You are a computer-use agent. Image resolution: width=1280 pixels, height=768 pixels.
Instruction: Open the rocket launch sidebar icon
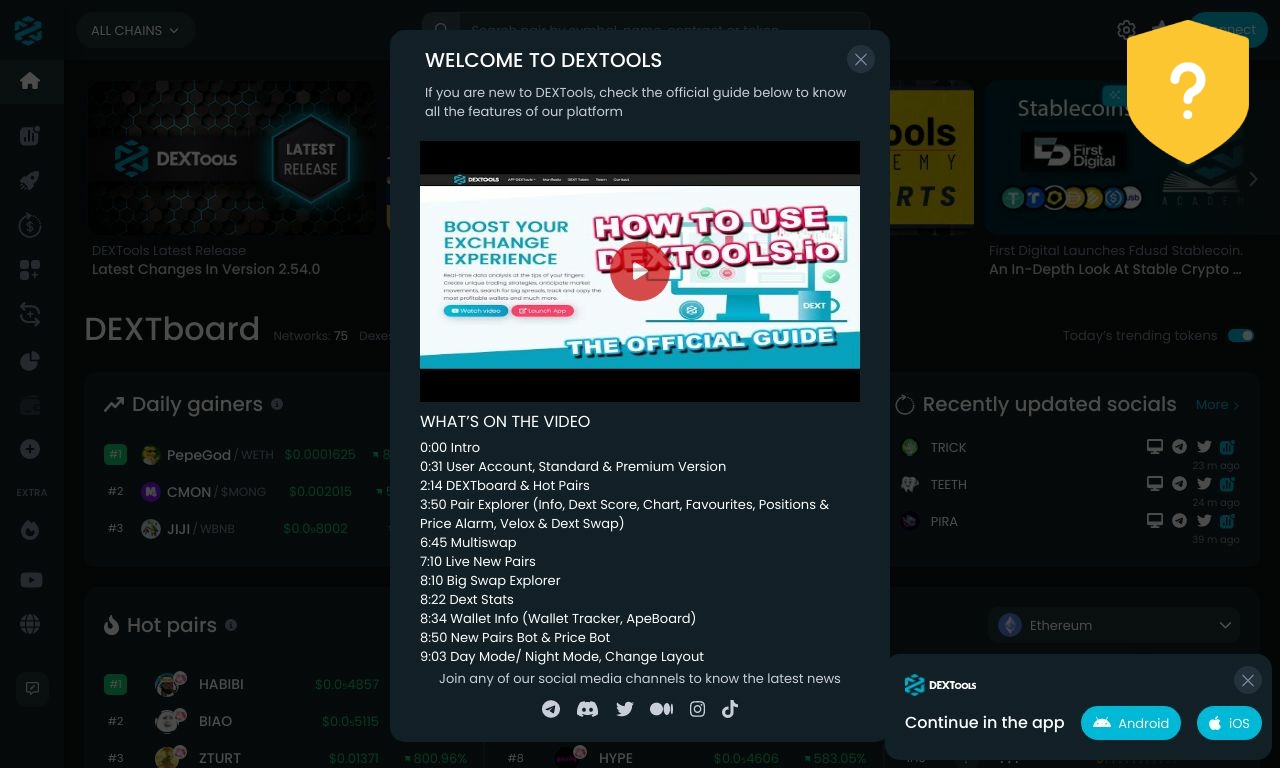point(30,181)
